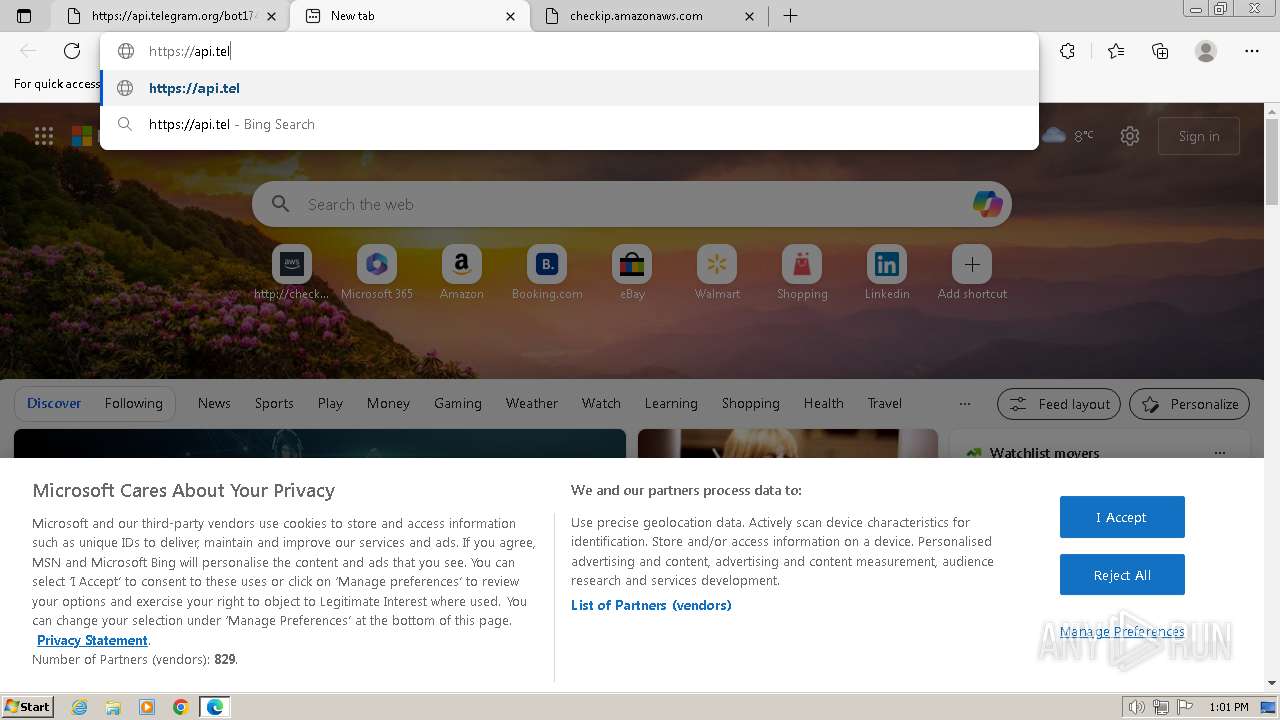Open the Favorites star icon
Image resolution: width=1280 pixels, height=720 pixels.
pyautogui.click(x=1116, y=51)
